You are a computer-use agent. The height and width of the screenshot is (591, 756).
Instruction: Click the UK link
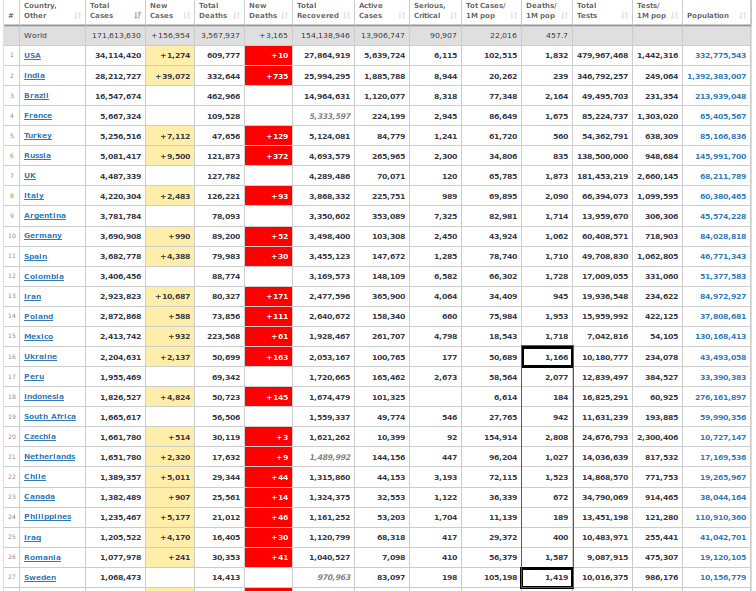coord(30,175)
